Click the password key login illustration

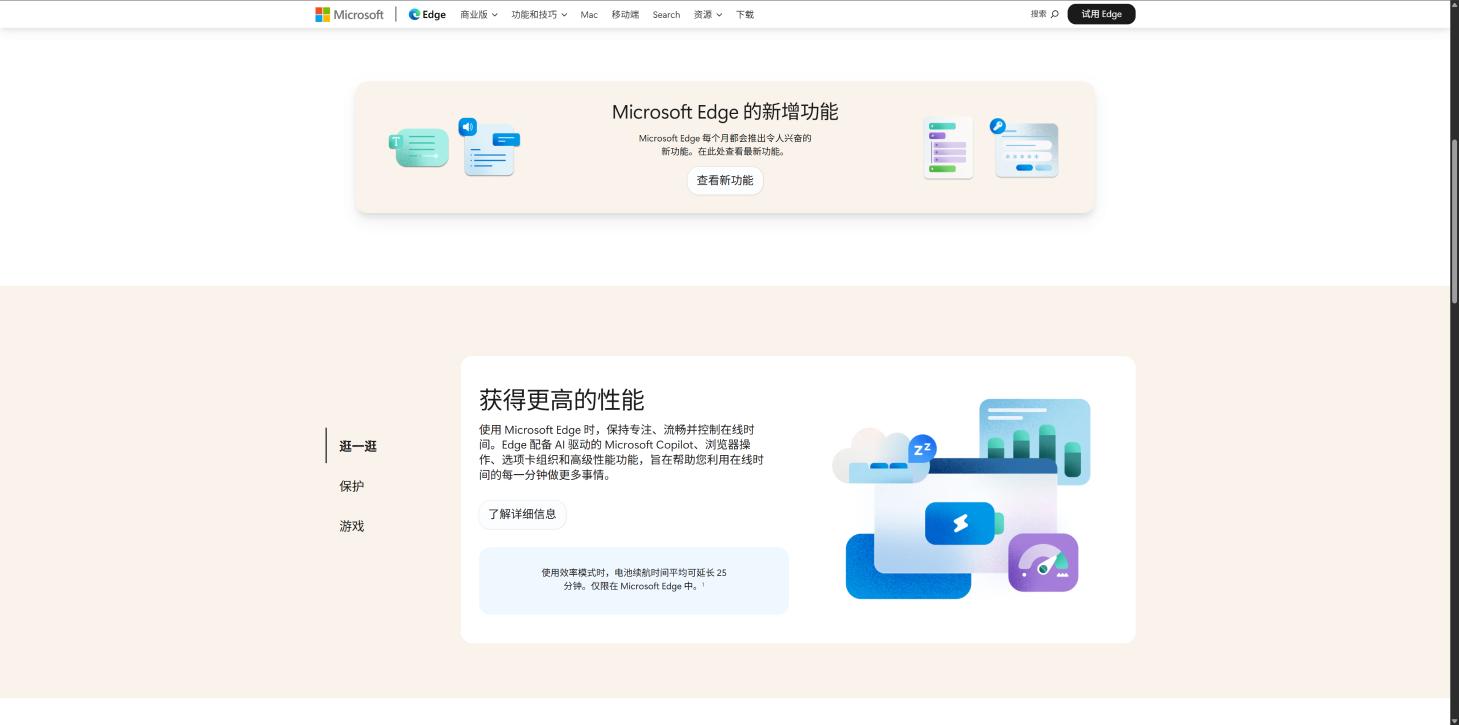(1025, 148)
